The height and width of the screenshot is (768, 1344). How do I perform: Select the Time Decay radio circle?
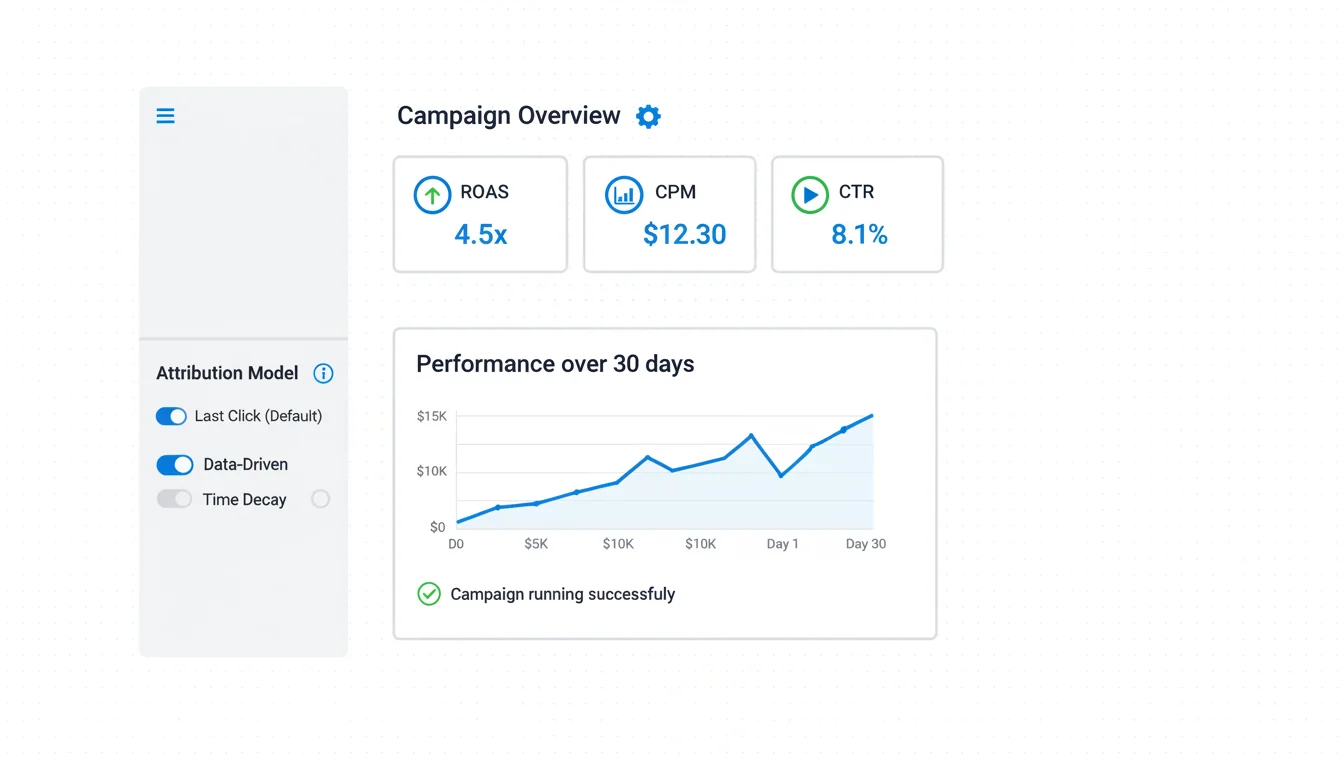pos(320,499)
